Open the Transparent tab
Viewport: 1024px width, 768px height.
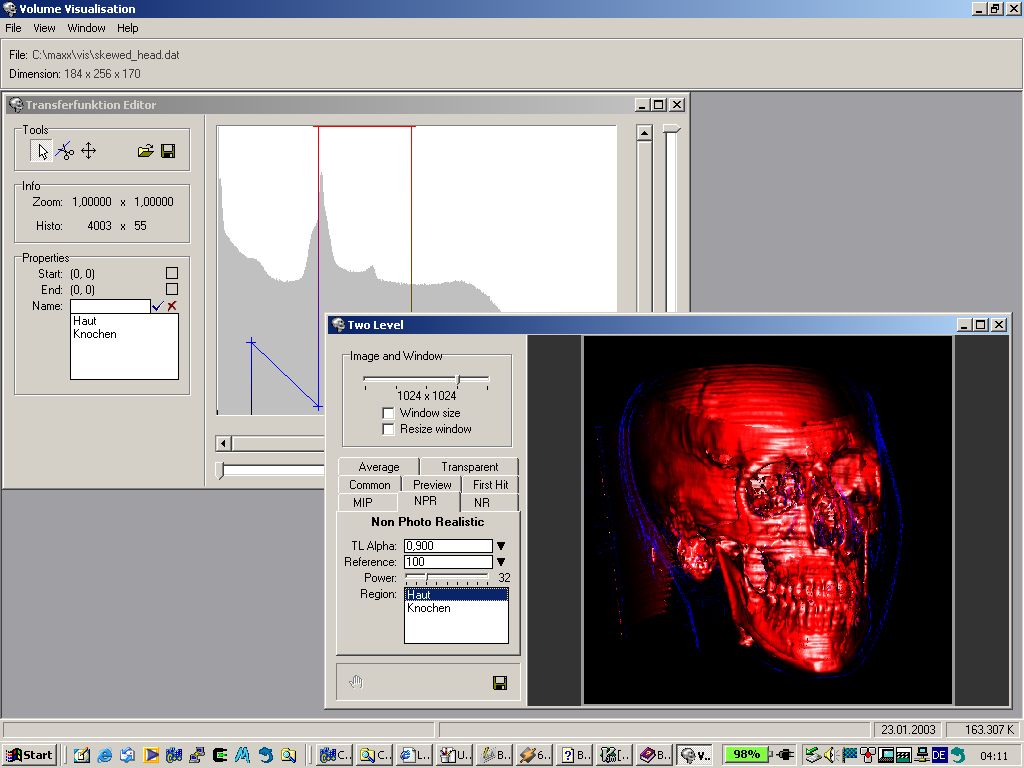(x=469, y=467)
